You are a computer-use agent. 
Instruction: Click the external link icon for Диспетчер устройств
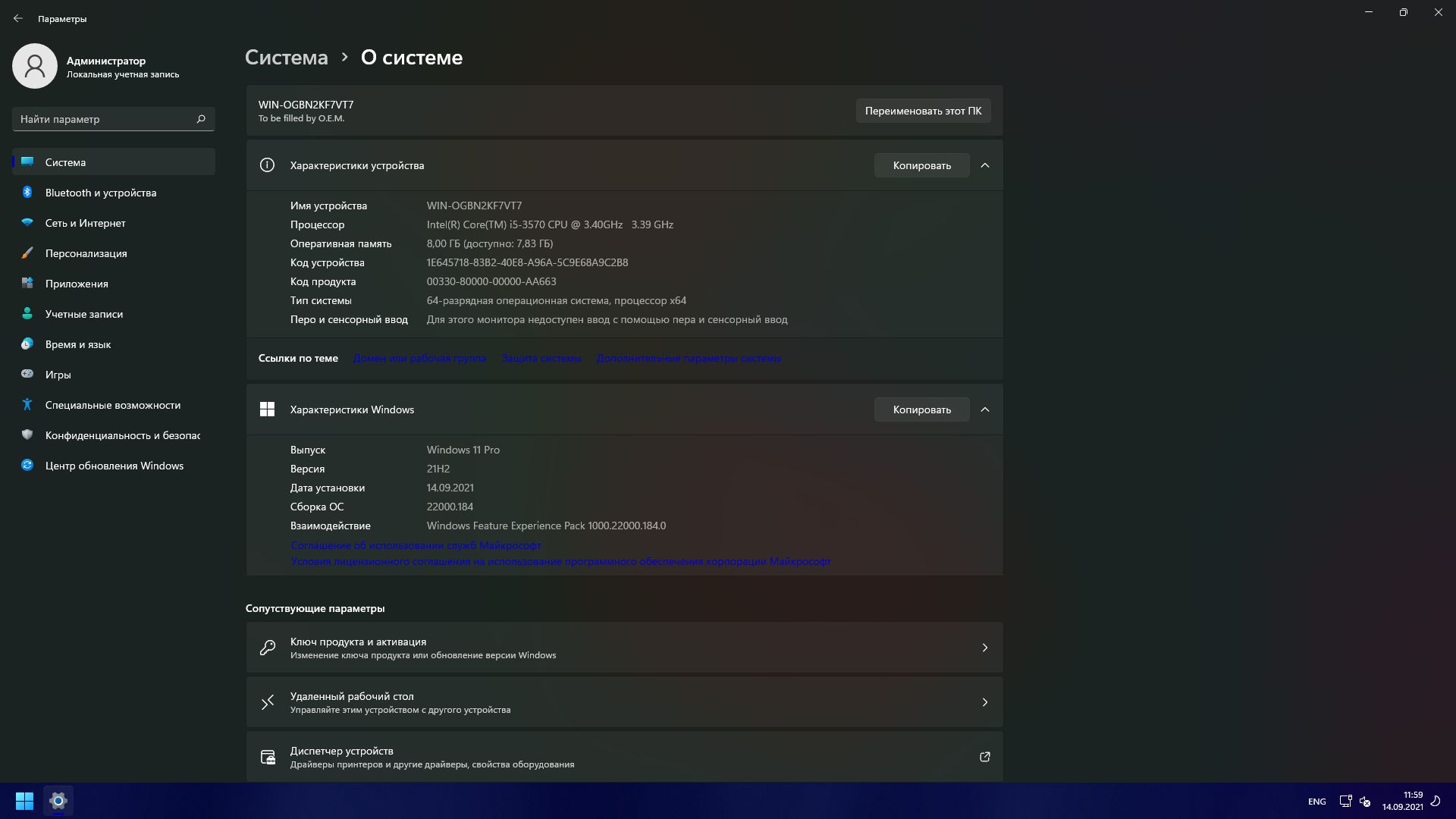[985, 757]
